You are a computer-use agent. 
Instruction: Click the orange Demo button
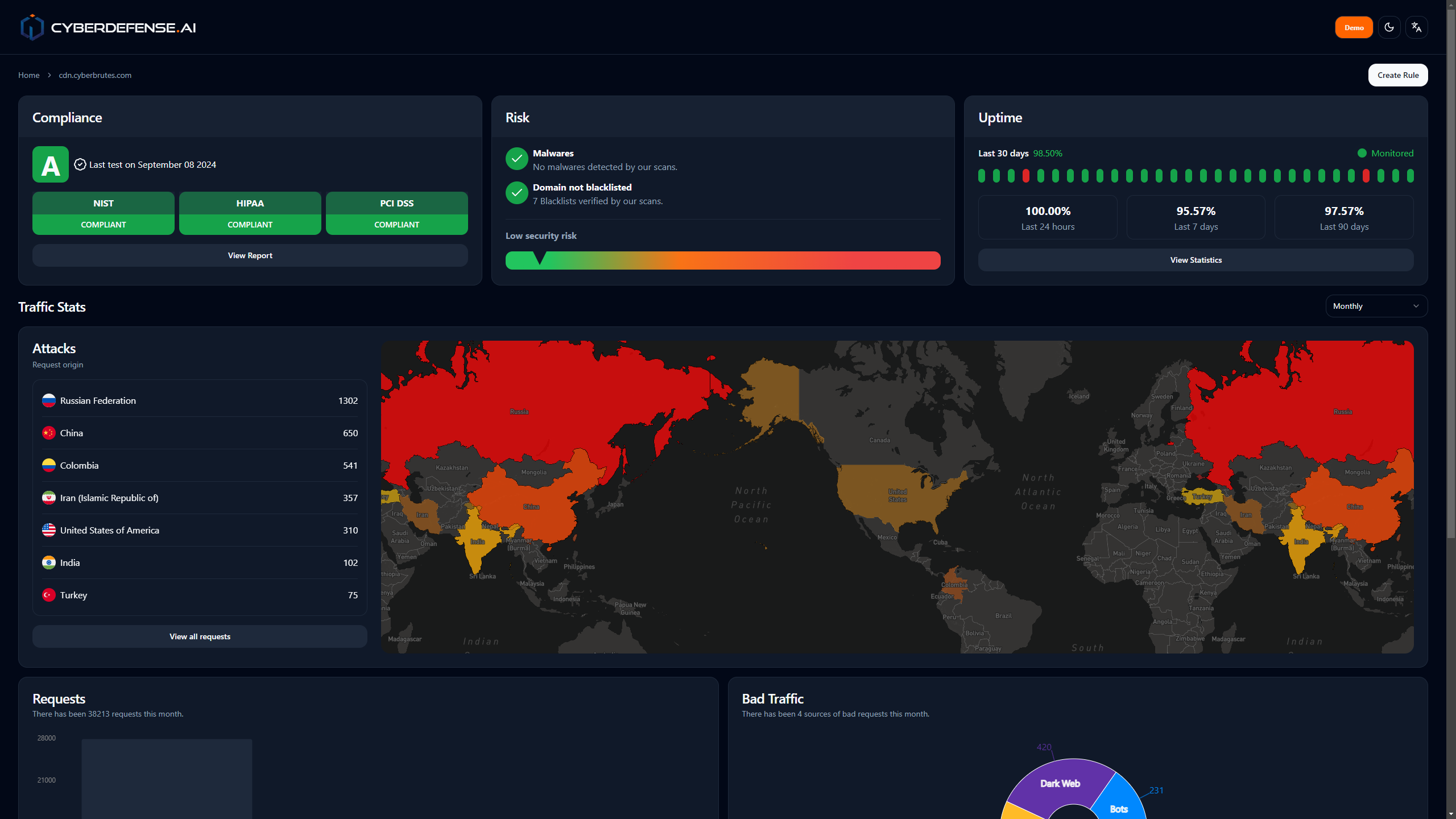[x=1354, y=27]
